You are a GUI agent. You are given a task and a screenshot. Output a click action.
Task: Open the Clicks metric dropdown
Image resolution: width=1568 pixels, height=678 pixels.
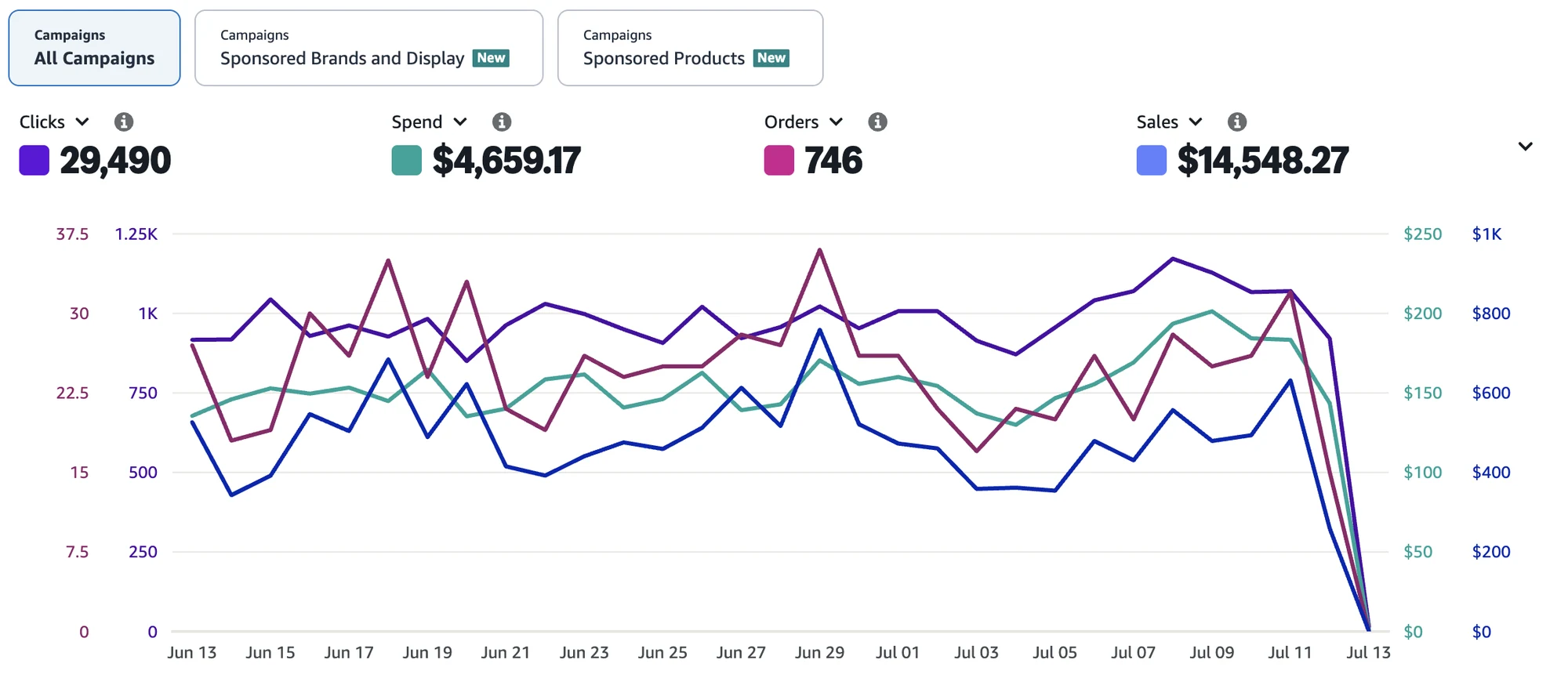pos(55,122)
